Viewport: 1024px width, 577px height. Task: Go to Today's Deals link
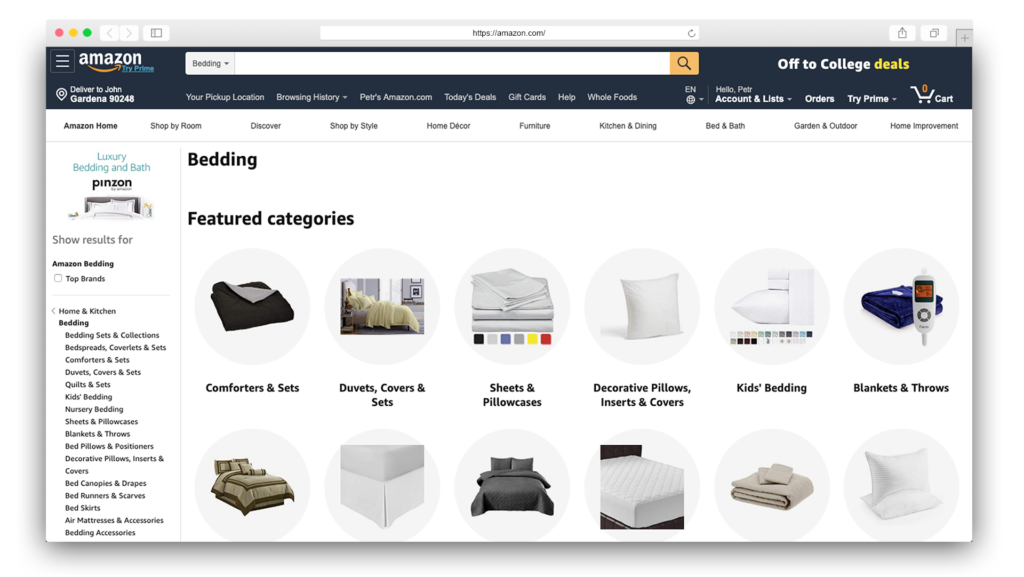point(470,97)
